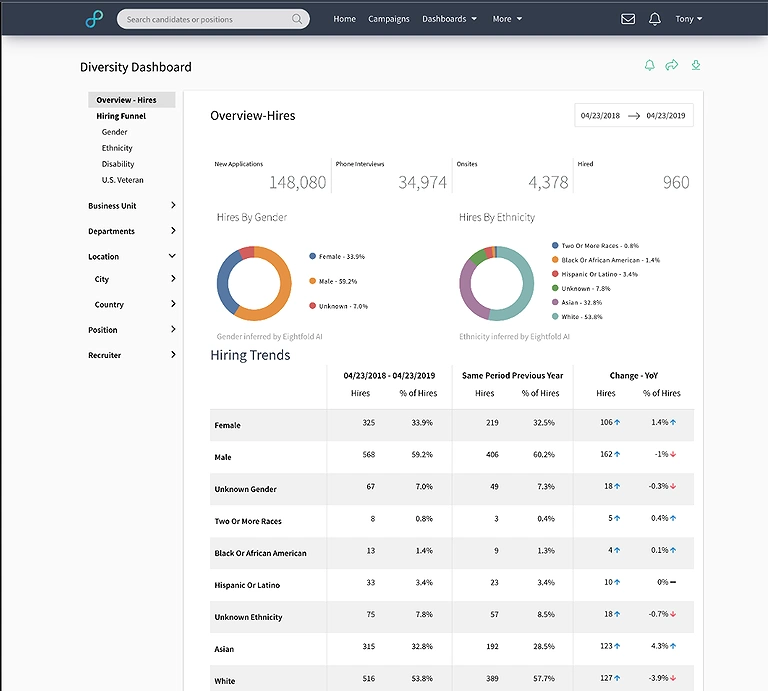Viewport: 768px width, 691px height.
Task: Open the Dashboards dropdown menu
Action: pyautogui.click(x=449, y=19)
